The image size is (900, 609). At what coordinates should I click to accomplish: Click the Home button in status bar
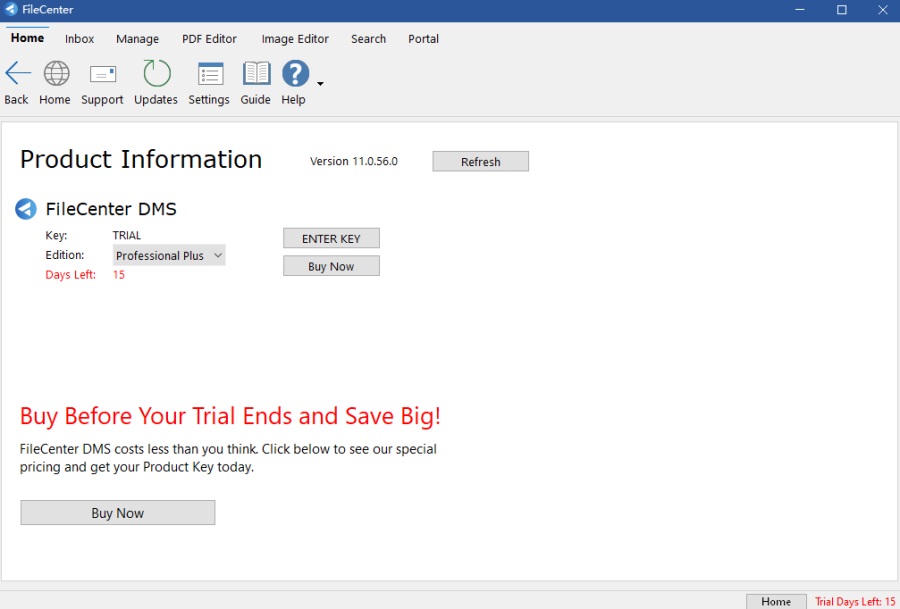click(x=776, y=602)
